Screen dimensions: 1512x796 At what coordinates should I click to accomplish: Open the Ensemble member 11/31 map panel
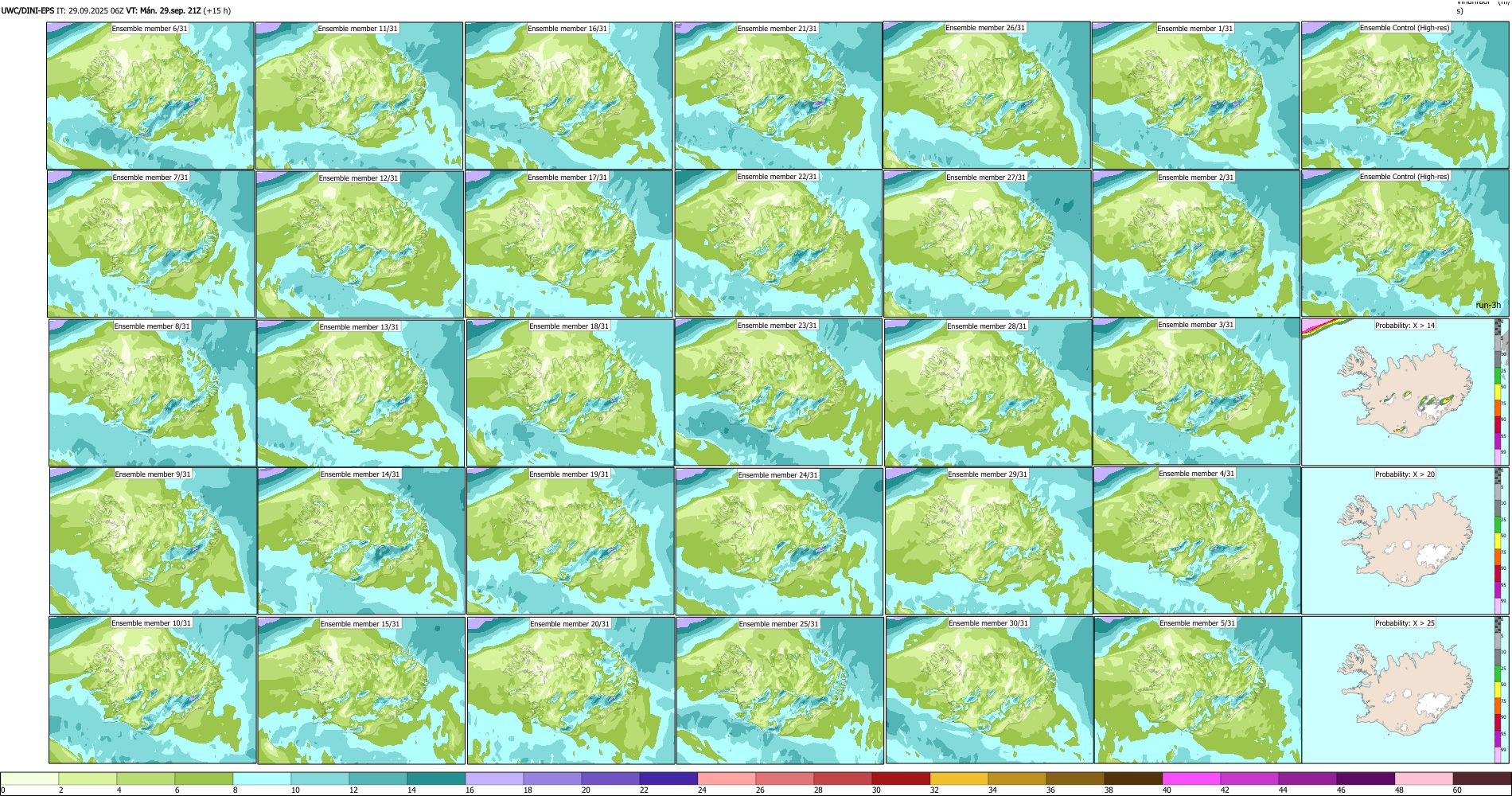[x=359, y=96]
